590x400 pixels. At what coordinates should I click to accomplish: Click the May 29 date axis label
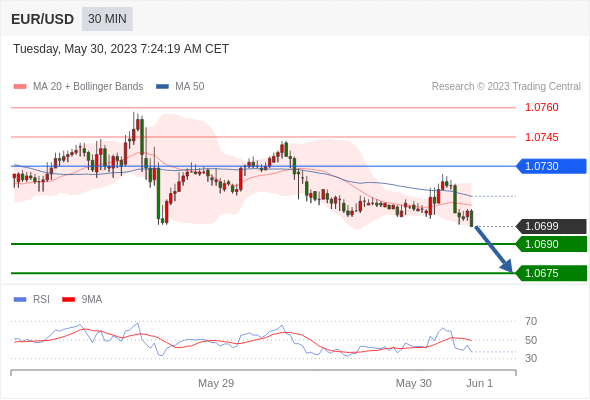tap(216, 383)
